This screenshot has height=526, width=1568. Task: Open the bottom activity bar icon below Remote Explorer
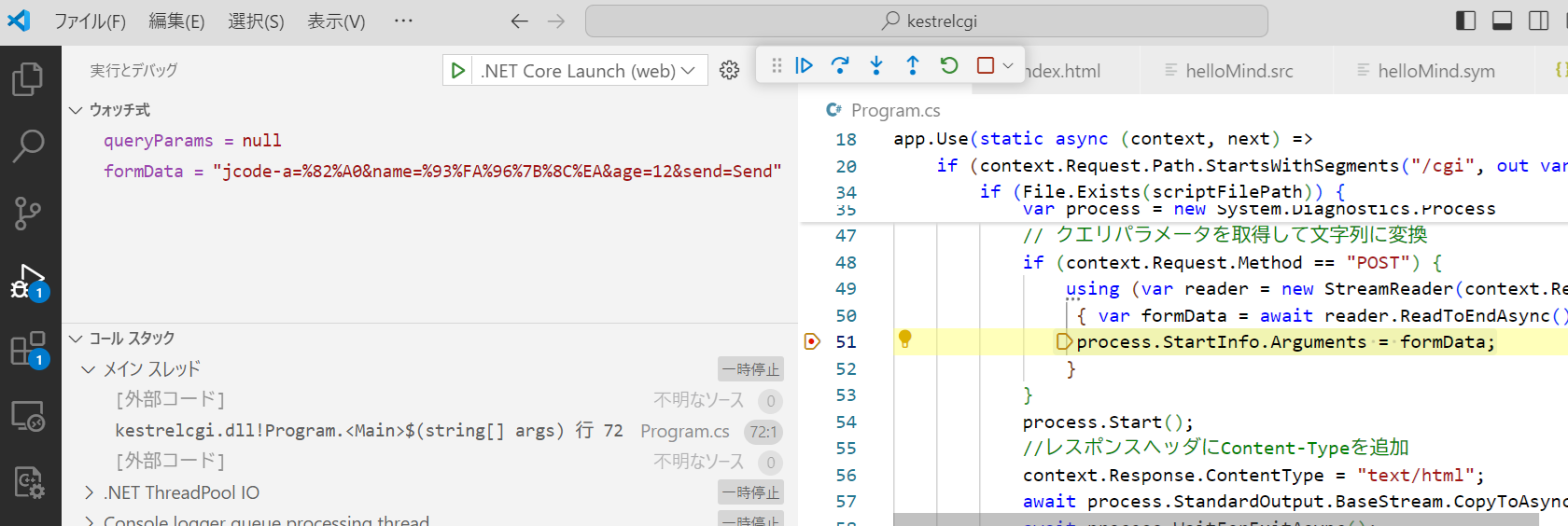[x=28, y=483]
